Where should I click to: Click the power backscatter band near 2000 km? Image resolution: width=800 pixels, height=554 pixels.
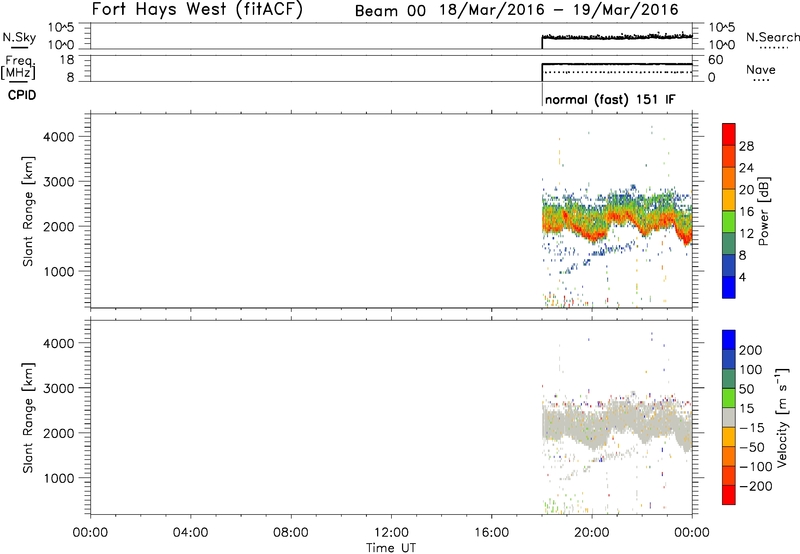click(617, 219)
